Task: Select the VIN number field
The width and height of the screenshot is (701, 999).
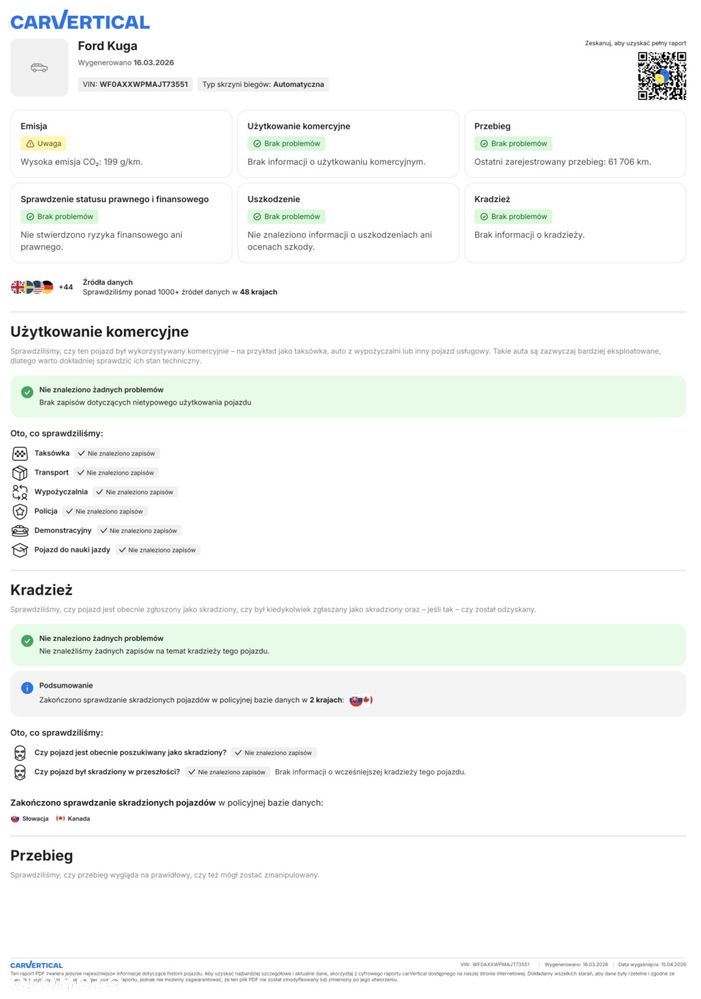Action: coord(135,84)
